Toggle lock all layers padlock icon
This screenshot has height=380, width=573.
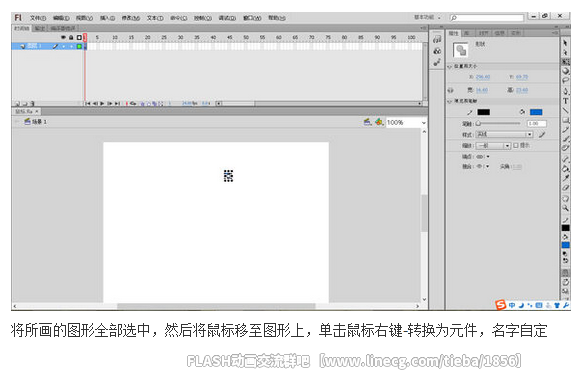tap(71, 37)
